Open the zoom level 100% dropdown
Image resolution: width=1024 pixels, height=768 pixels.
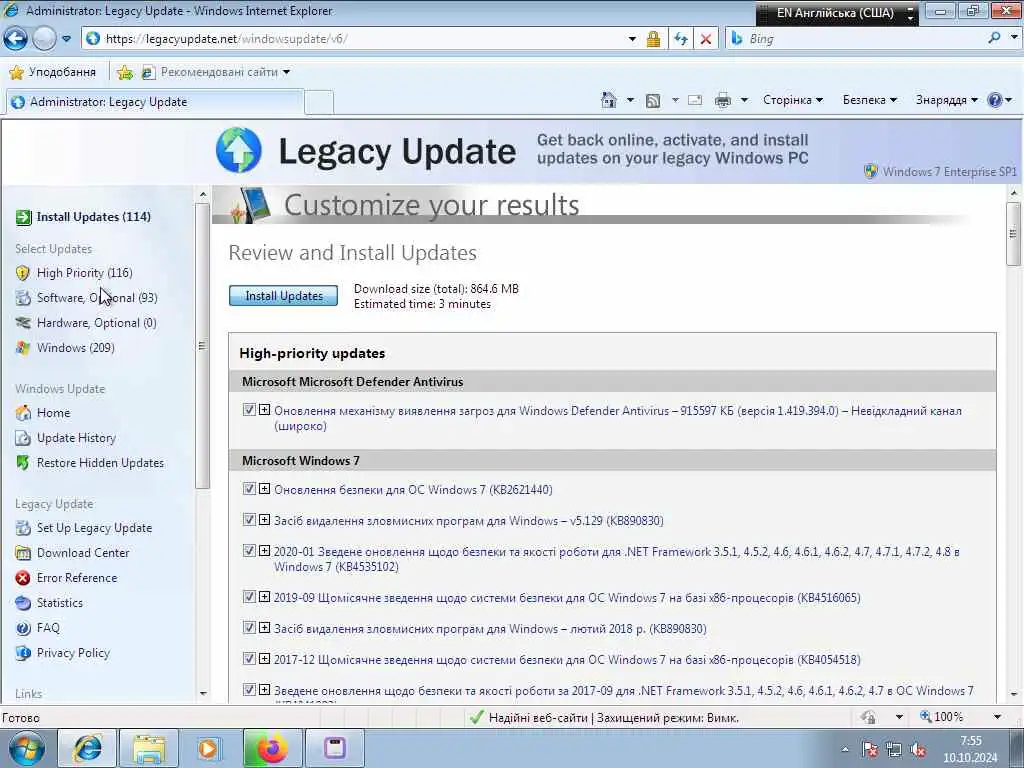coord(997,717)
